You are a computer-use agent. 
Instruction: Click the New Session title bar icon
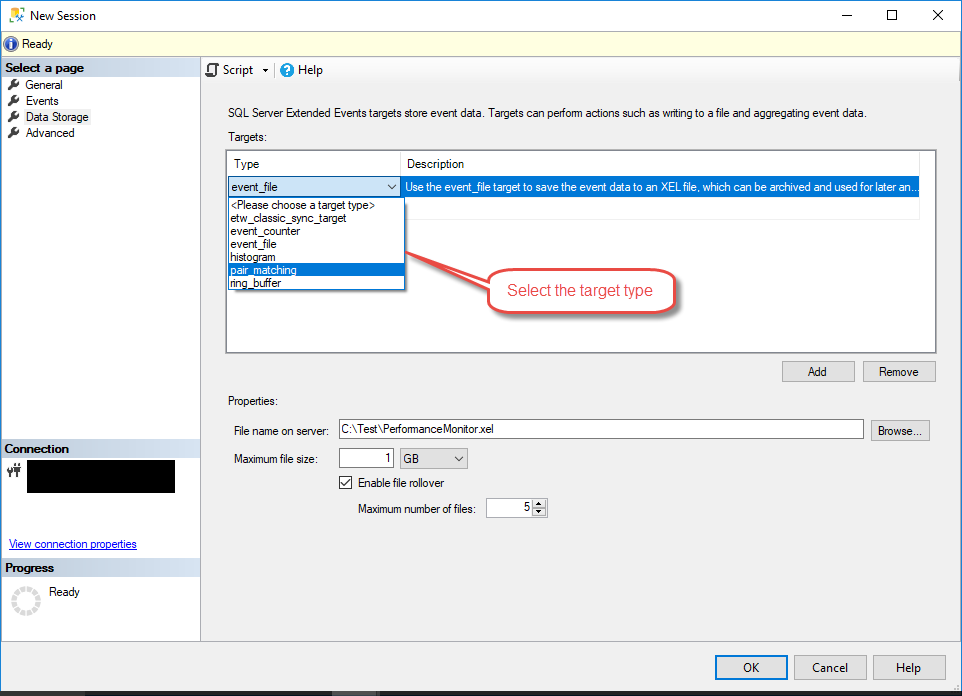tap(15, 15)
